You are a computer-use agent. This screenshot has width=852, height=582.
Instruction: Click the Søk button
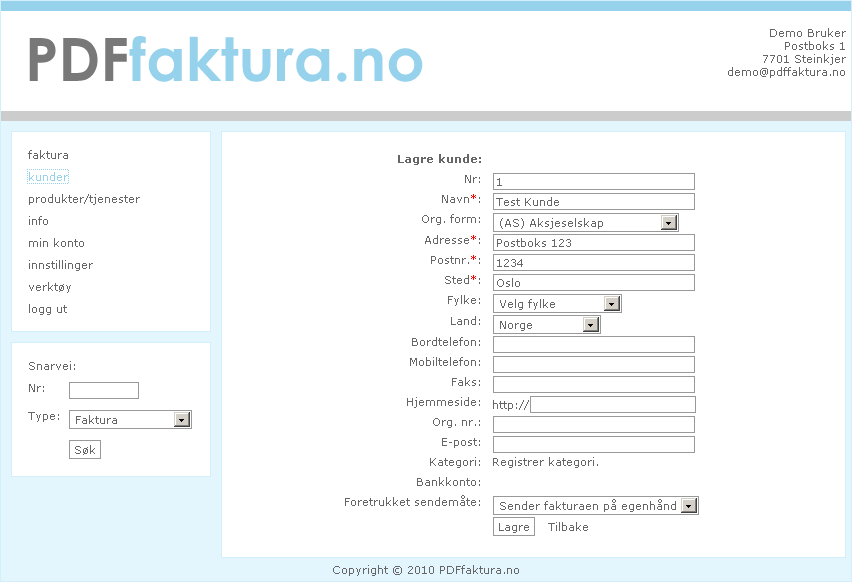[85, 450]
